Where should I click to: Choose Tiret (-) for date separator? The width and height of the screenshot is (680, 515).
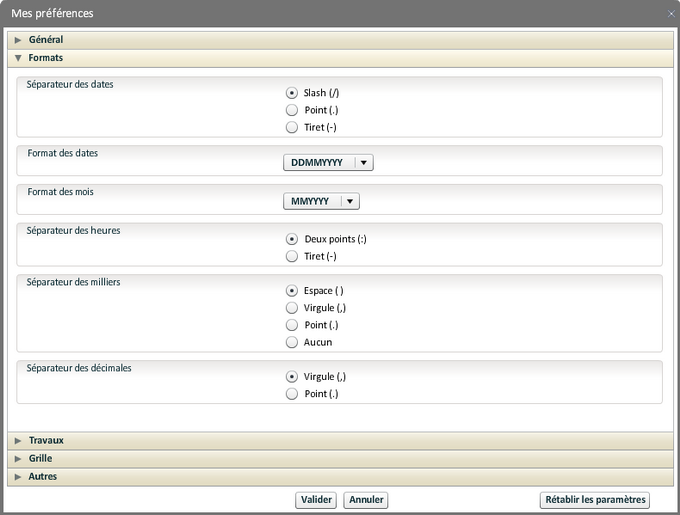point(292,127)
